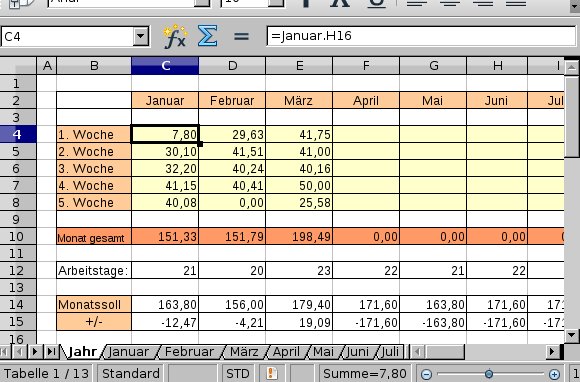580x382 pixels.
Task: Open the Name Box dropdown arrow
Action: coord(141,36)
